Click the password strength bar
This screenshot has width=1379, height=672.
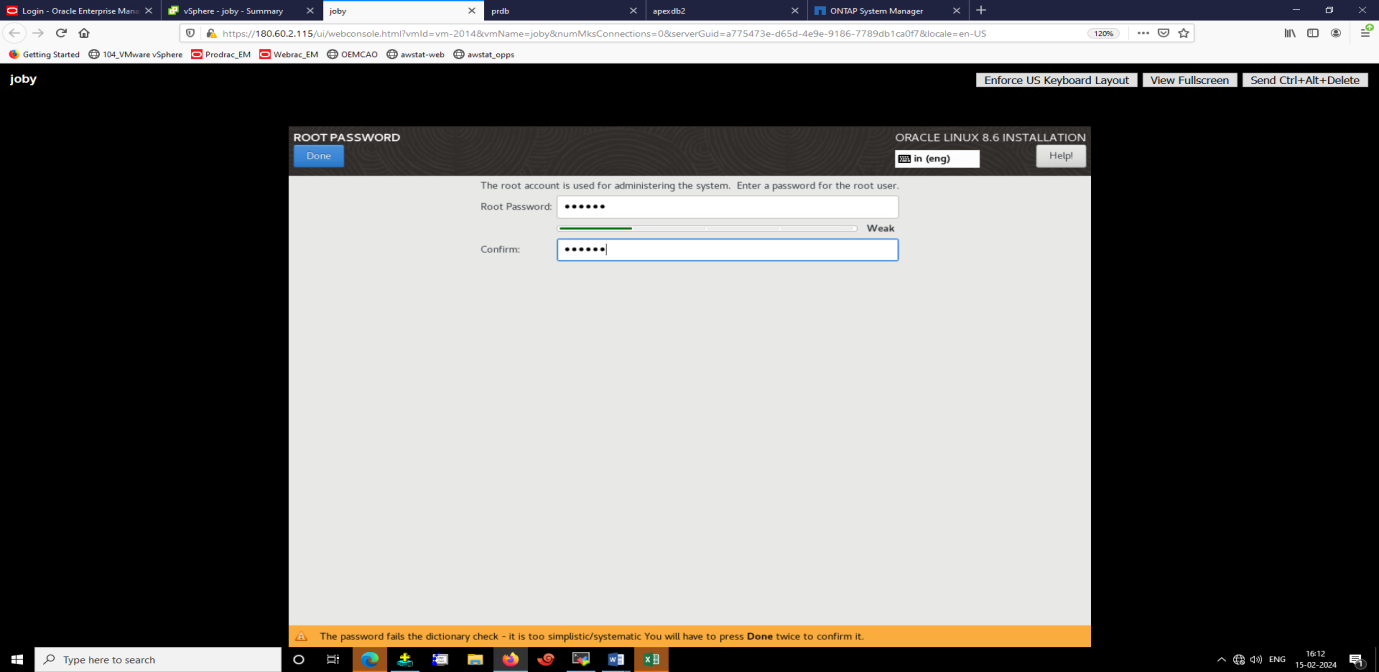[x=708, y=228]
